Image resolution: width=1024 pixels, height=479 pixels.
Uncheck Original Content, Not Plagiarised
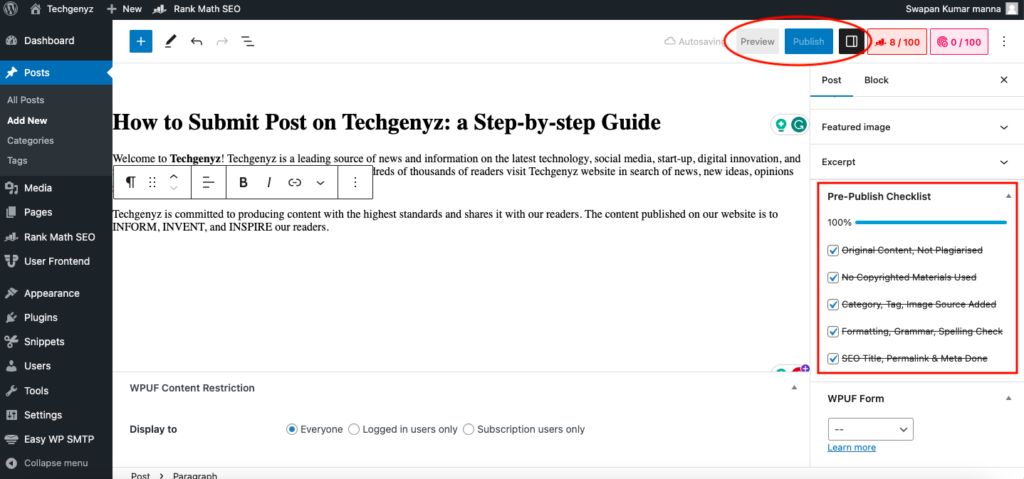pyautogui.click(x=833, y=250)
